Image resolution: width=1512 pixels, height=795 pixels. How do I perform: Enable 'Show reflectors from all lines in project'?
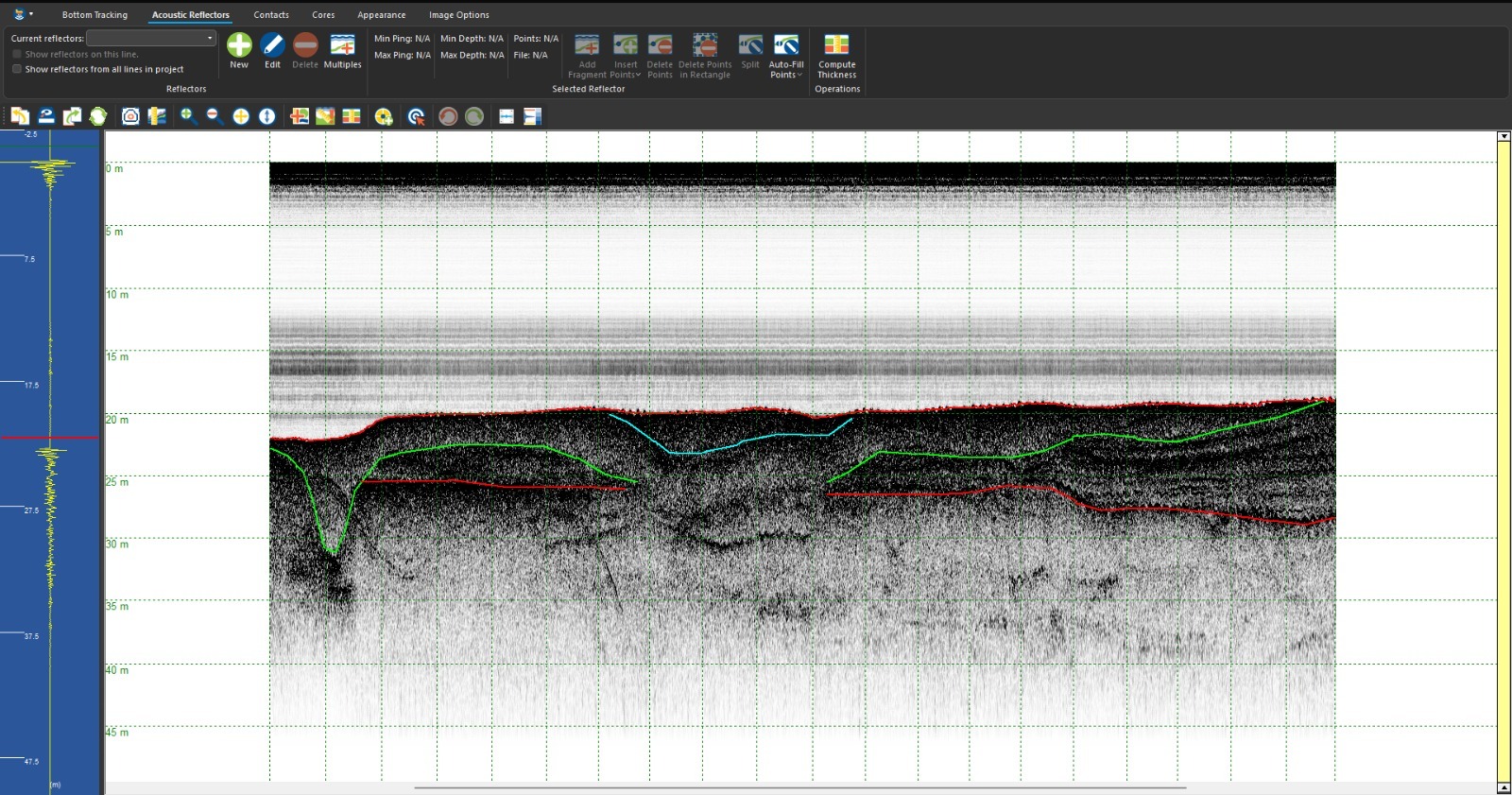(x=17, y=69)
